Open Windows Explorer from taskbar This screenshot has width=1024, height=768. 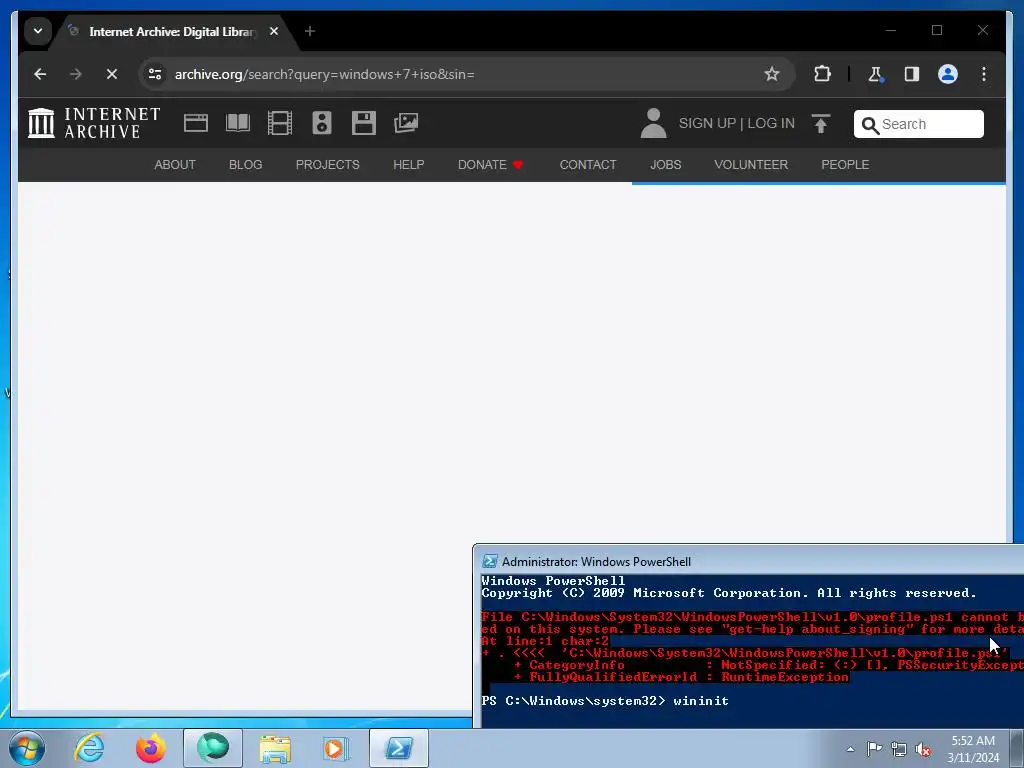click(275, 748)
